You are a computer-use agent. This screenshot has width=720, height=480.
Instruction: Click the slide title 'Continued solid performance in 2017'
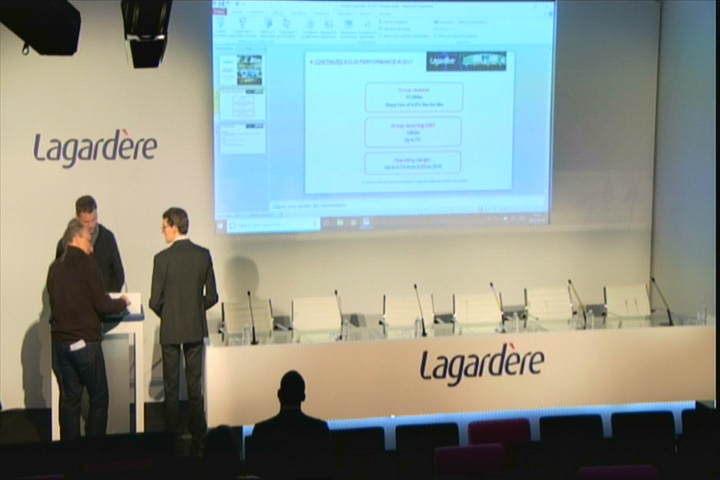click(361, 62)
